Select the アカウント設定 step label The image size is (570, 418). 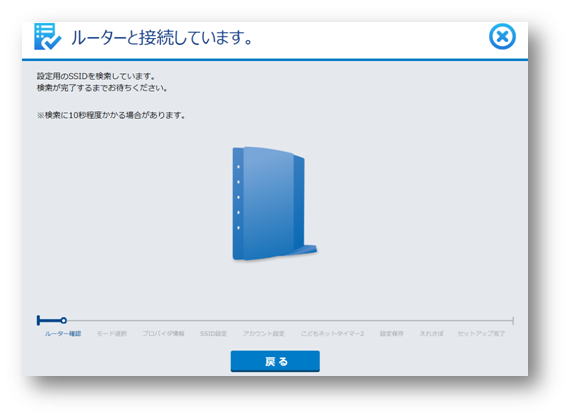pyautogui.click(x=264, y=333)
